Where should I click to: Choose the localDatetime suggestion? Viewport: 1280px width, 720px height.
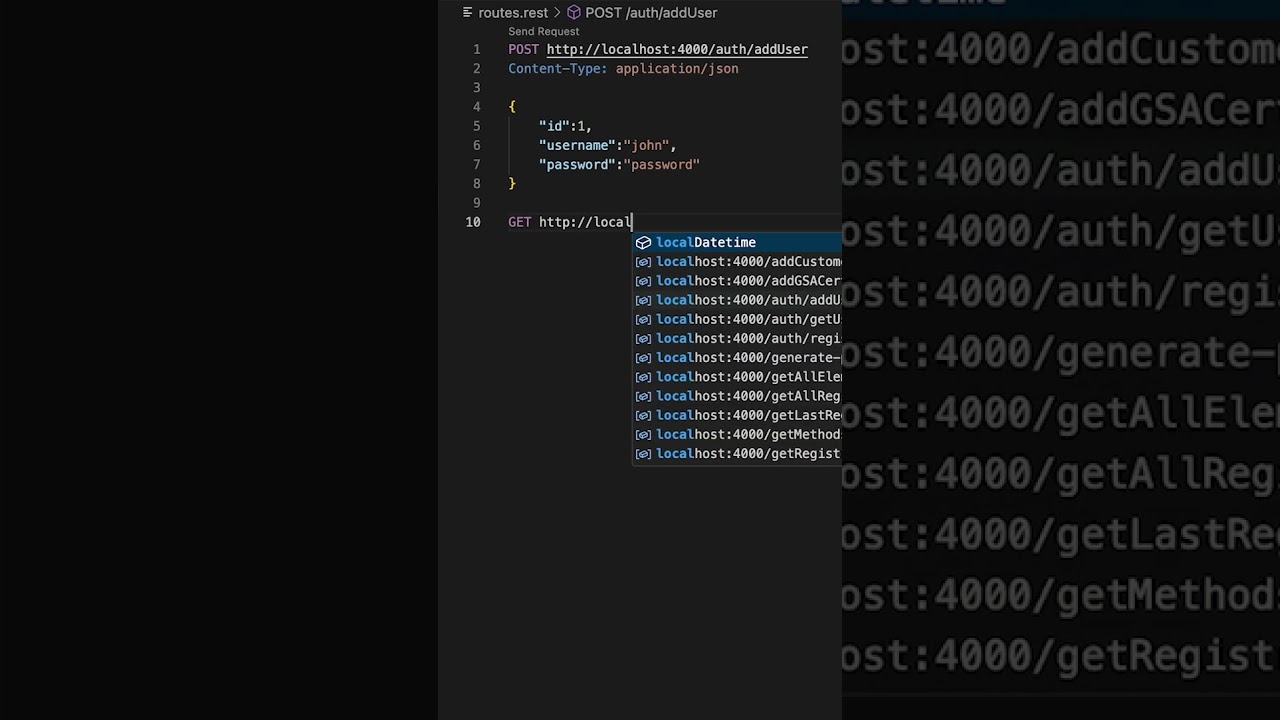[x=737, y=242]
